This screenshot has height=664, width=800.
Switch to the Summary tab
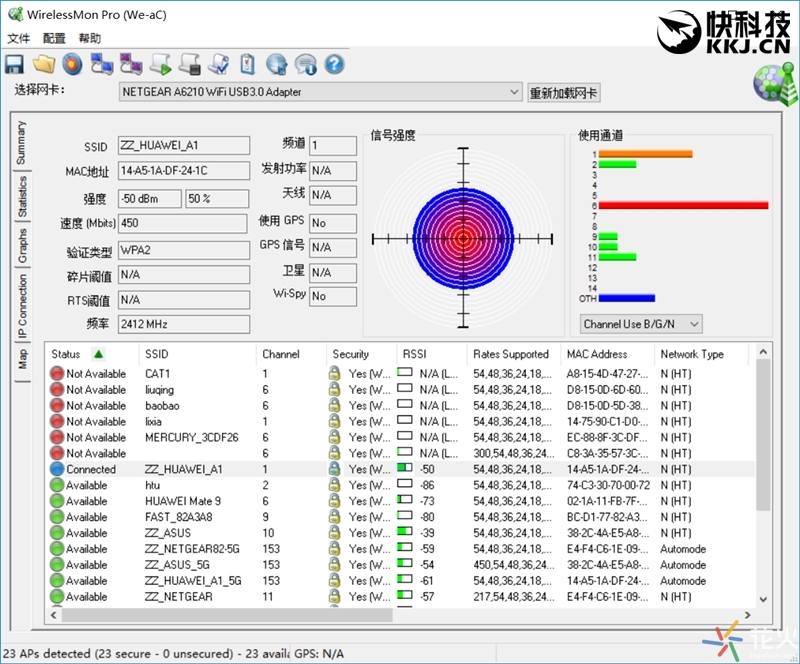tap(21, 143)
